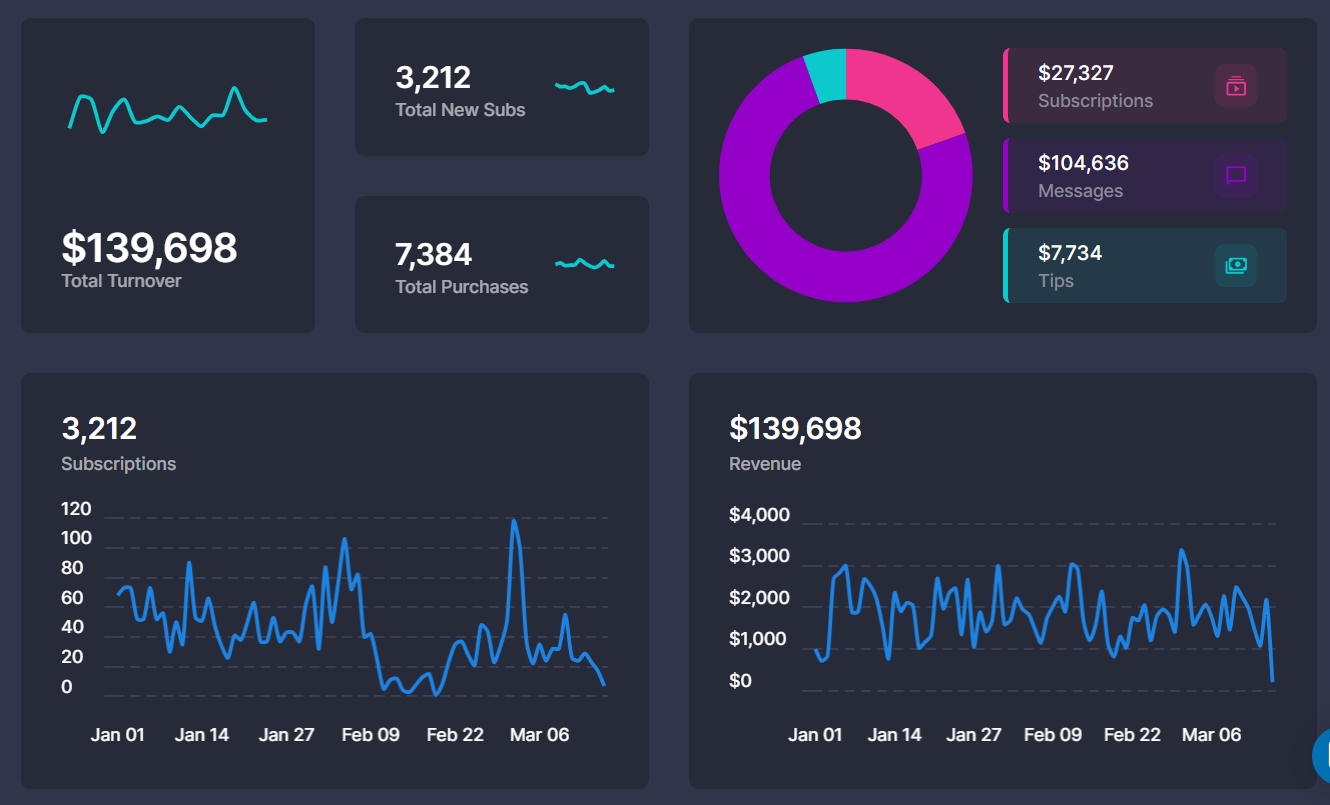The width and height of the screenshot is (1330, 805).
Task: Click the Revenue chart title label
Action: 765,464
